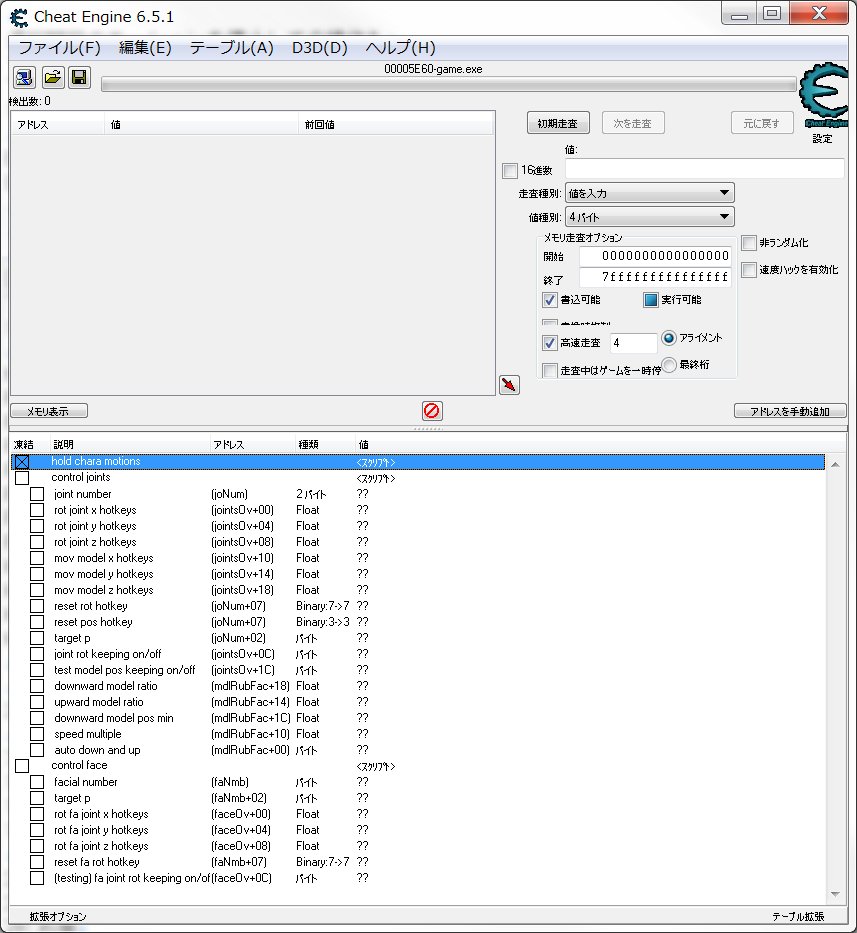Toggle freeze box for reset rot hotkey

pyautogui.click(x=37, y=606)
